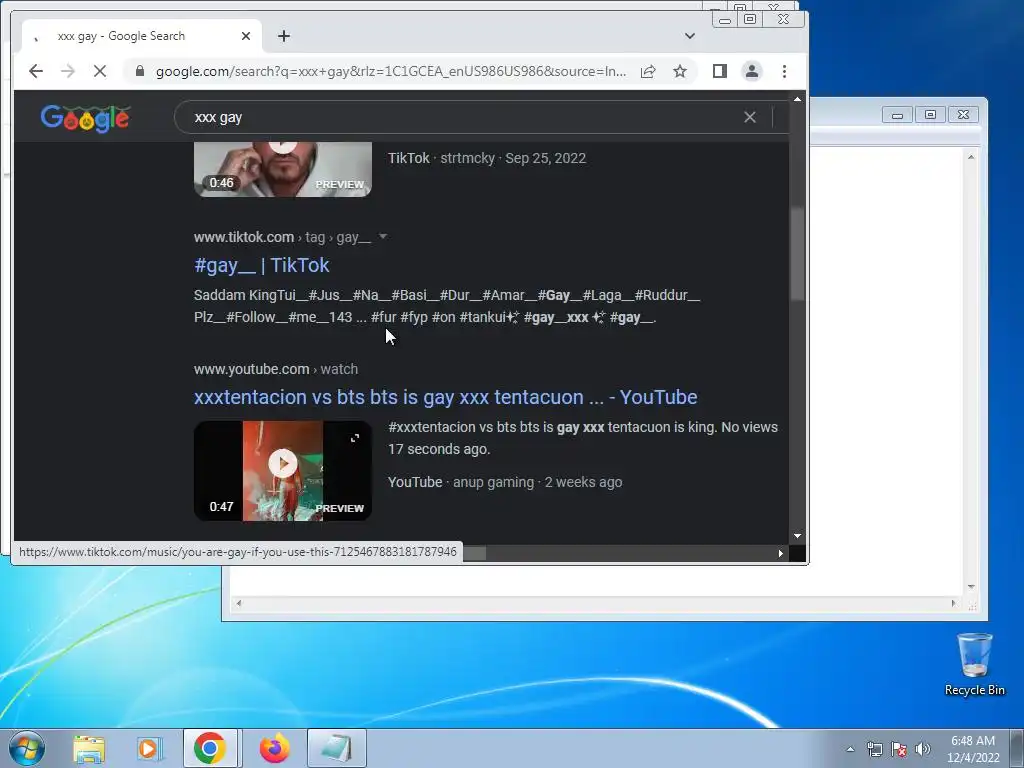Screen dimensions: 1024x768
Task: Select the 'xxx gay - Google Search' tab
Action: pyautogui.click(x=142, y=36)
